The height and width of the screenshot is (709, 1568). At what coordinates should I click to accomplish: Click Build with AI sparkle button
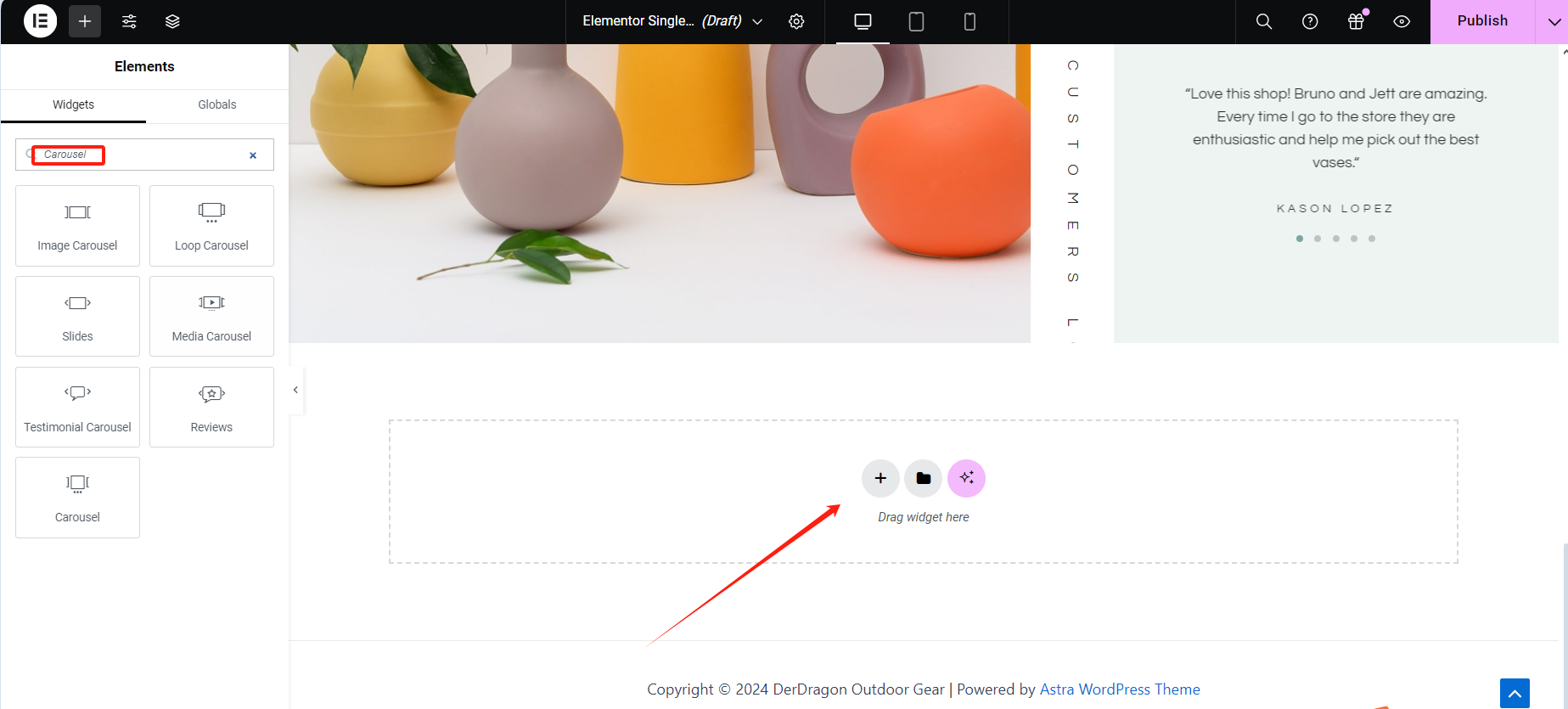[x=966, y=478]
